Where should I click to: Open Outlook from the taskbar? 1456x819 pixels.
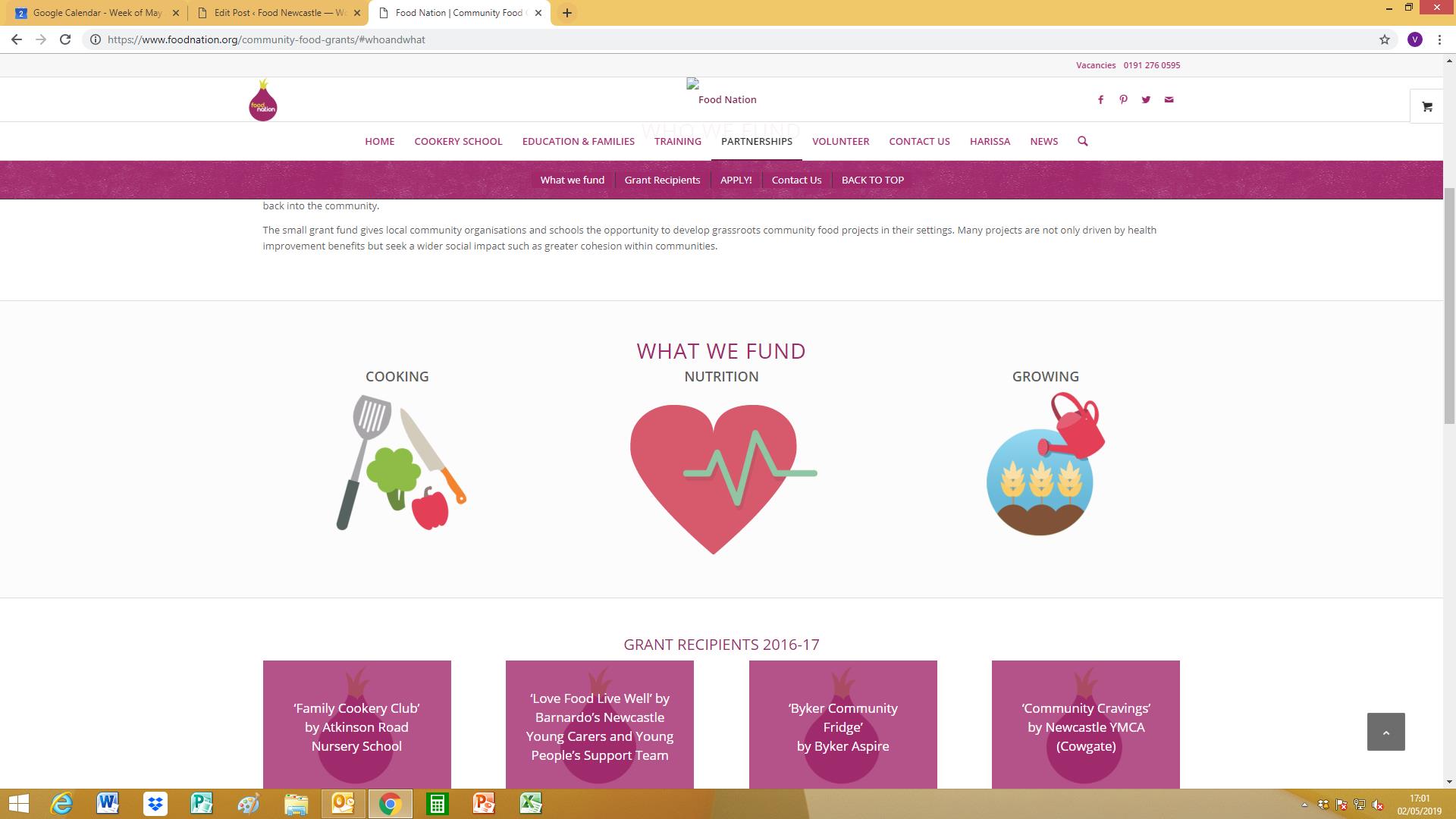343,803
